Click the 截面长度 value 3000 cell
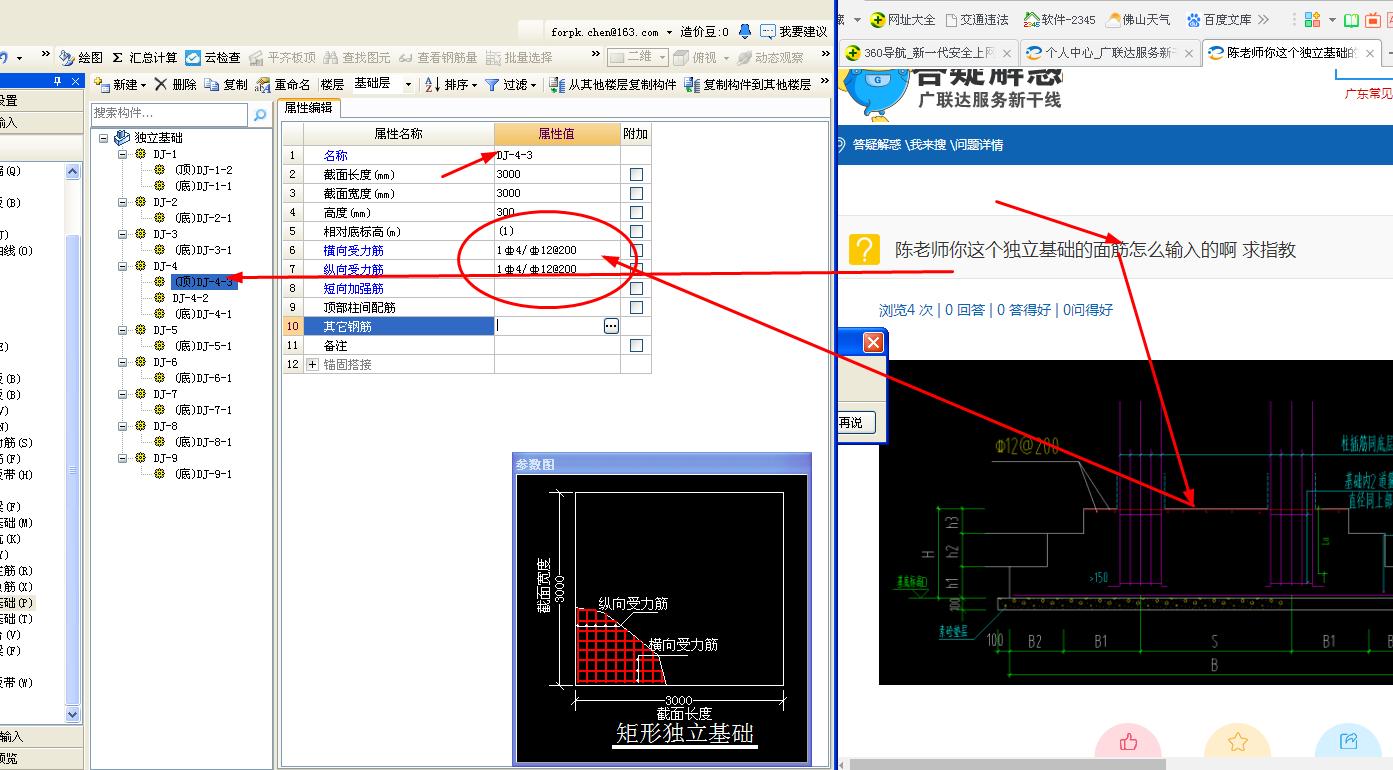The width and height of the screenshot is (1393, 770). [x=557, y=174]
